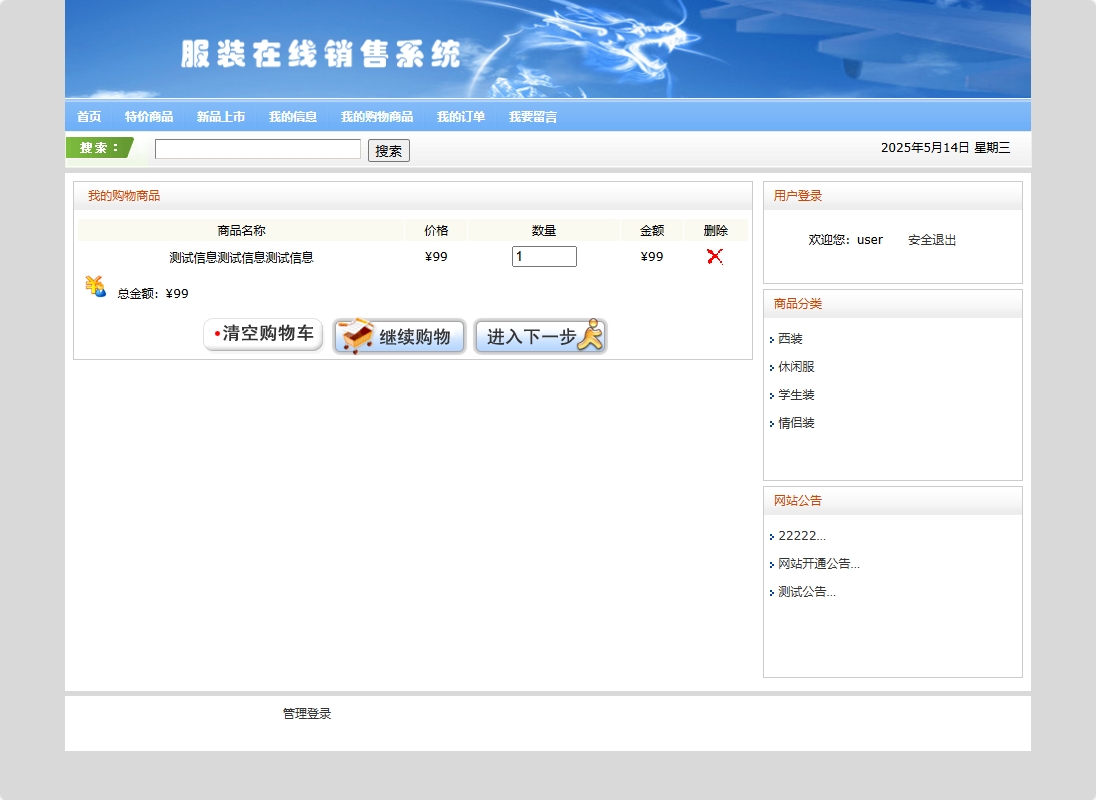Go to 特价商品 in navigation bar
1096x800 pixels.
149,117
